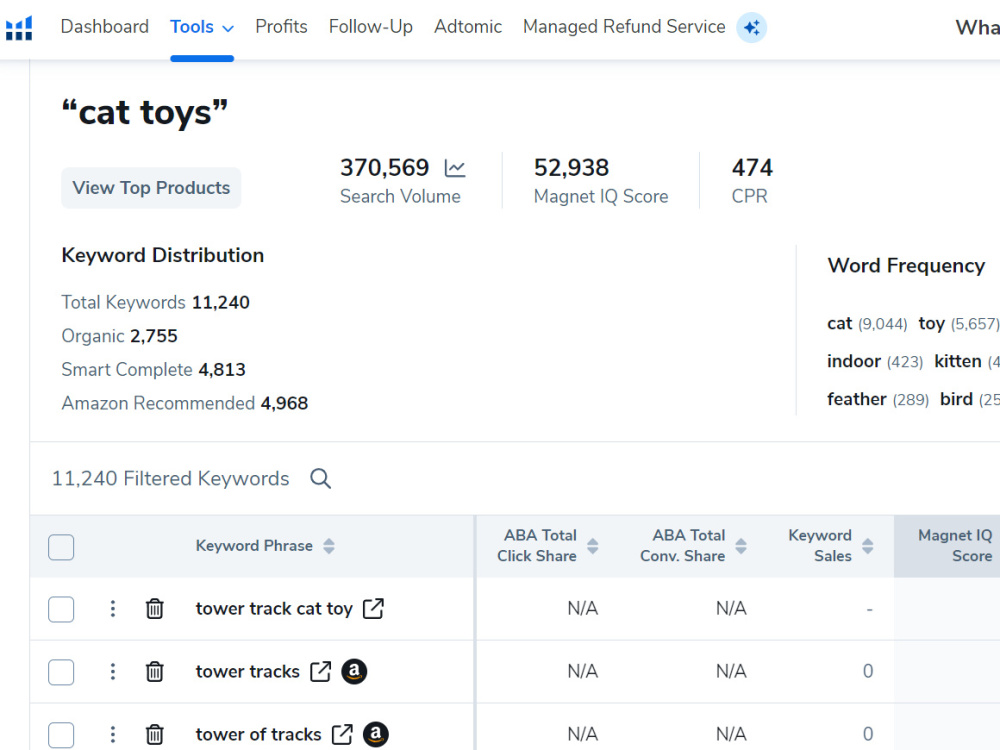This screenshot has height=750, width=1000.
Task: Click the View Top Products button
Action: point(151,188)
